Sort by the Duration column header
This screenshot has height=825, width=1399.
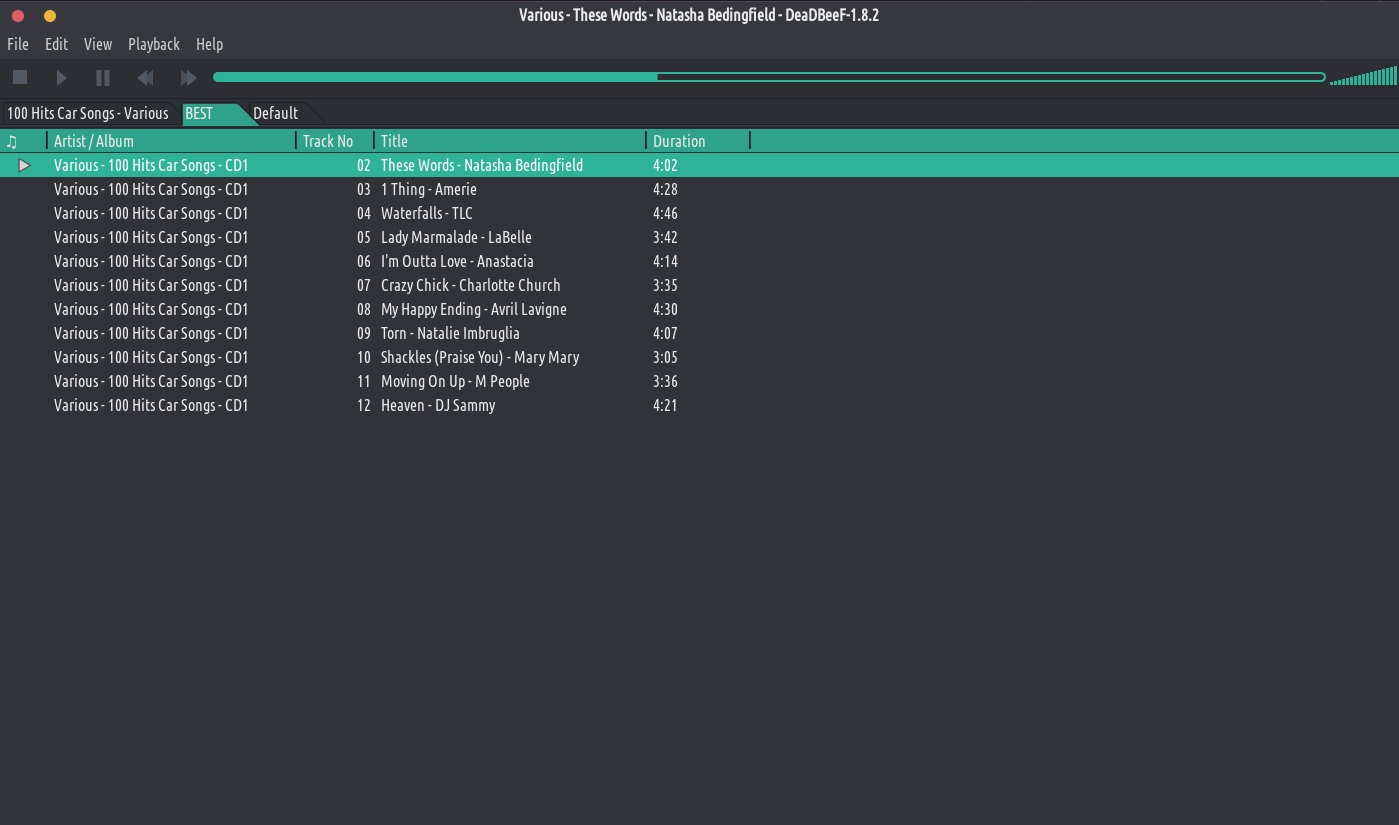(x=679, y=141)
